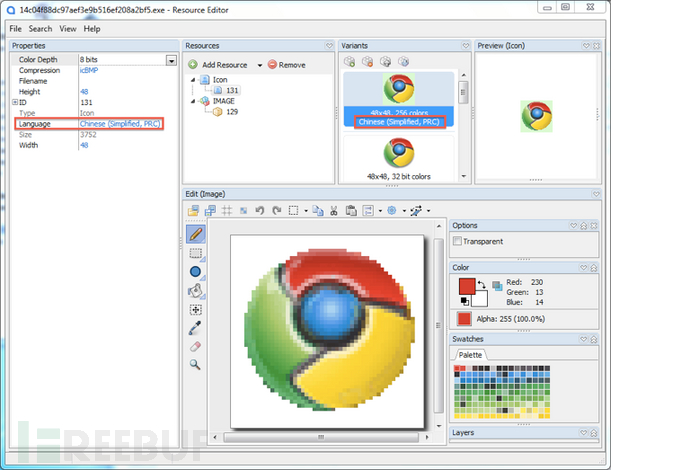690x470 pixels.
Task: Click the Add Resource button
Action: click(218, 65)
